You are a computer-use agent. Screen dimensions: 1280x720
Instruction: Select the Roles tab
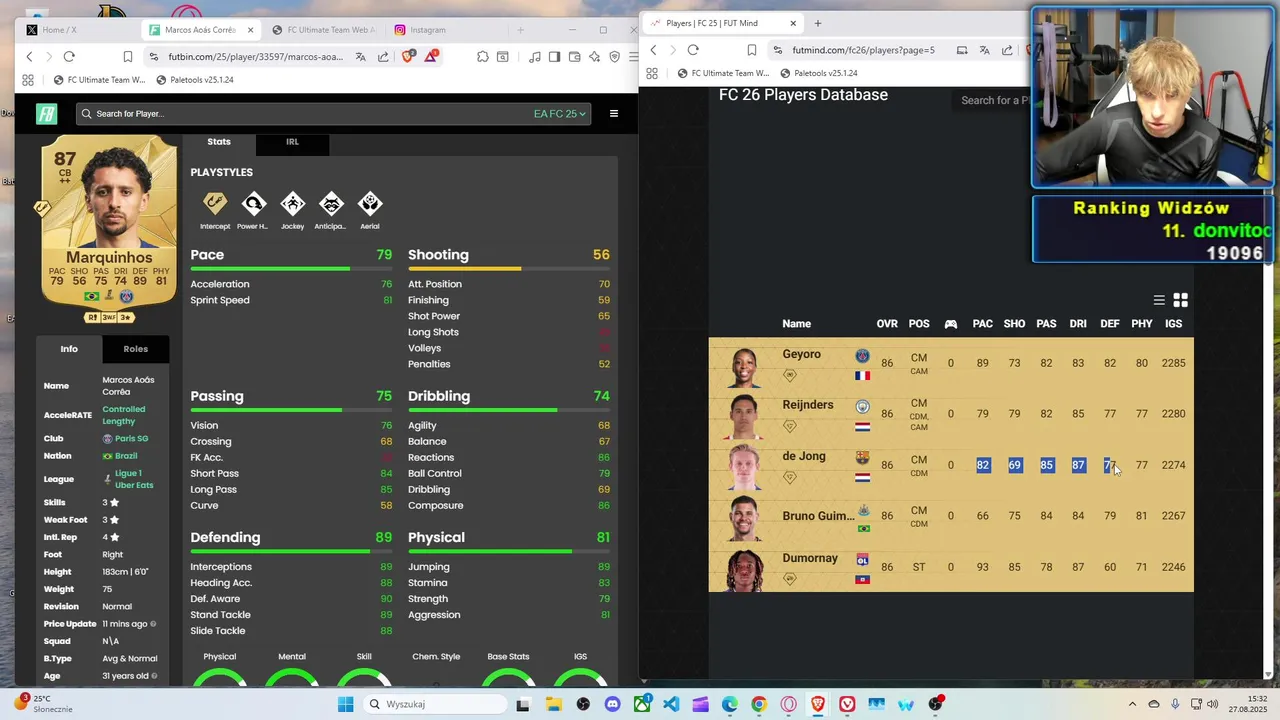[x=136, y=349]
